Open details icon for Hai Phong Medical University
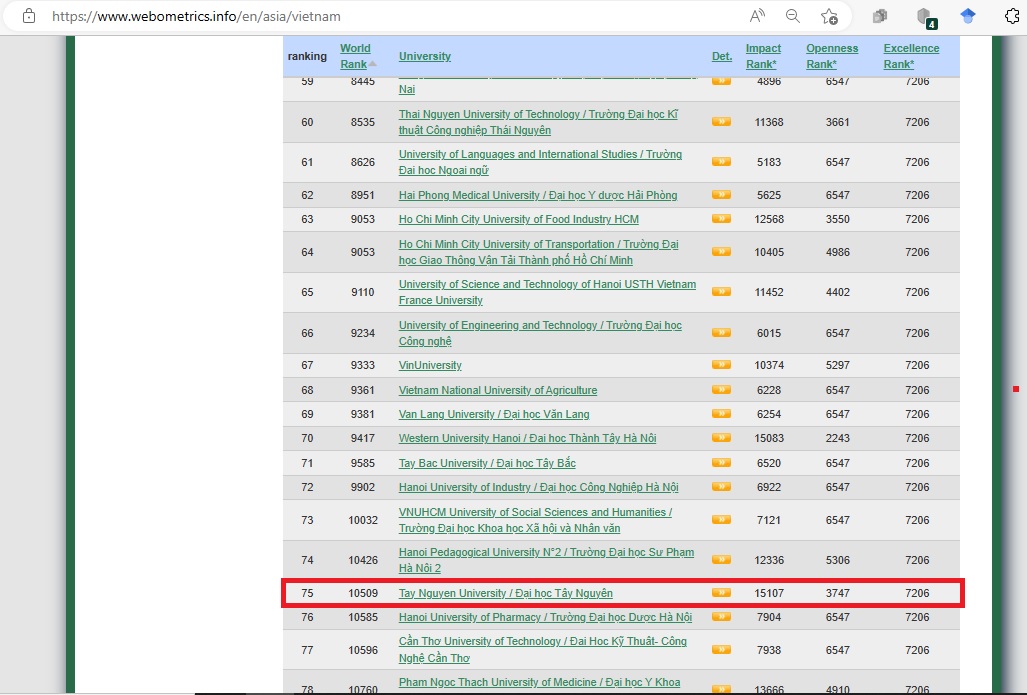 [x=721, y=195]
